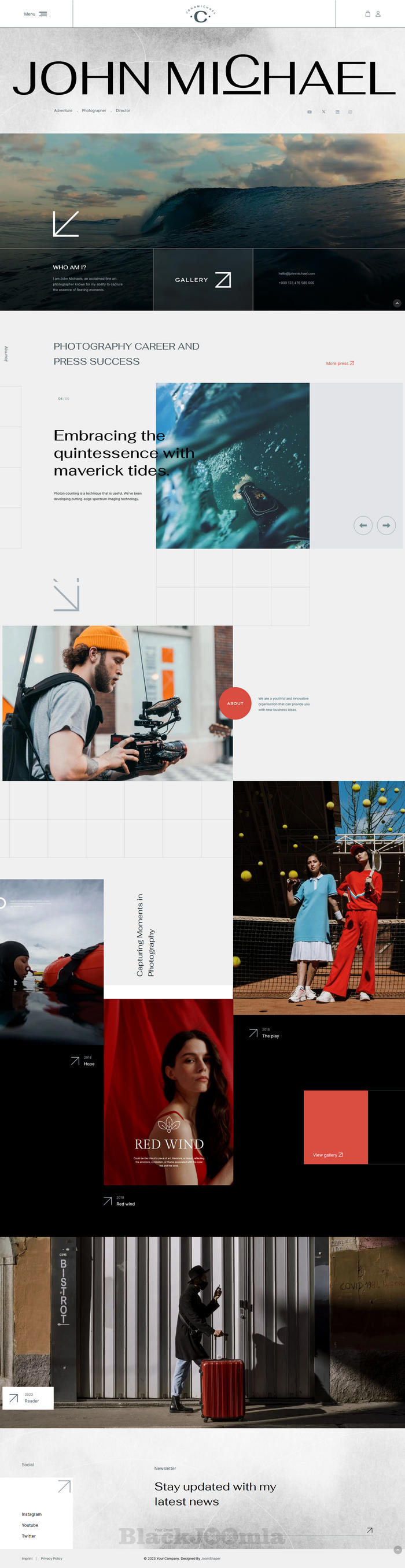405x1568 pixels.
Task: Click arrow icon in the Reader label
Action: (x=13, y=1398)
